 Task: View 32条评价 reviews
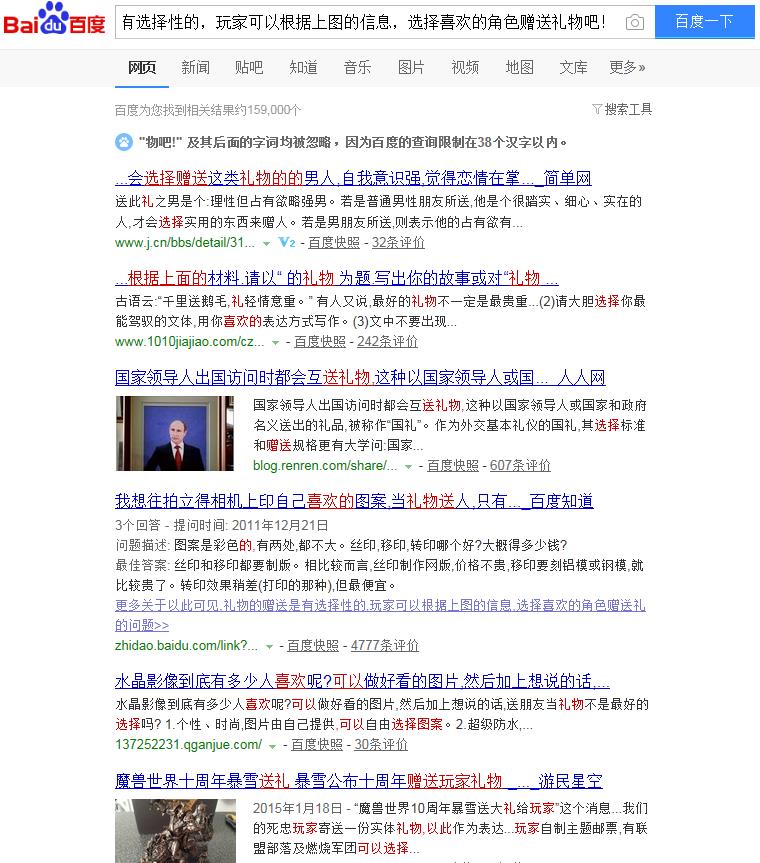pos(398,243)
